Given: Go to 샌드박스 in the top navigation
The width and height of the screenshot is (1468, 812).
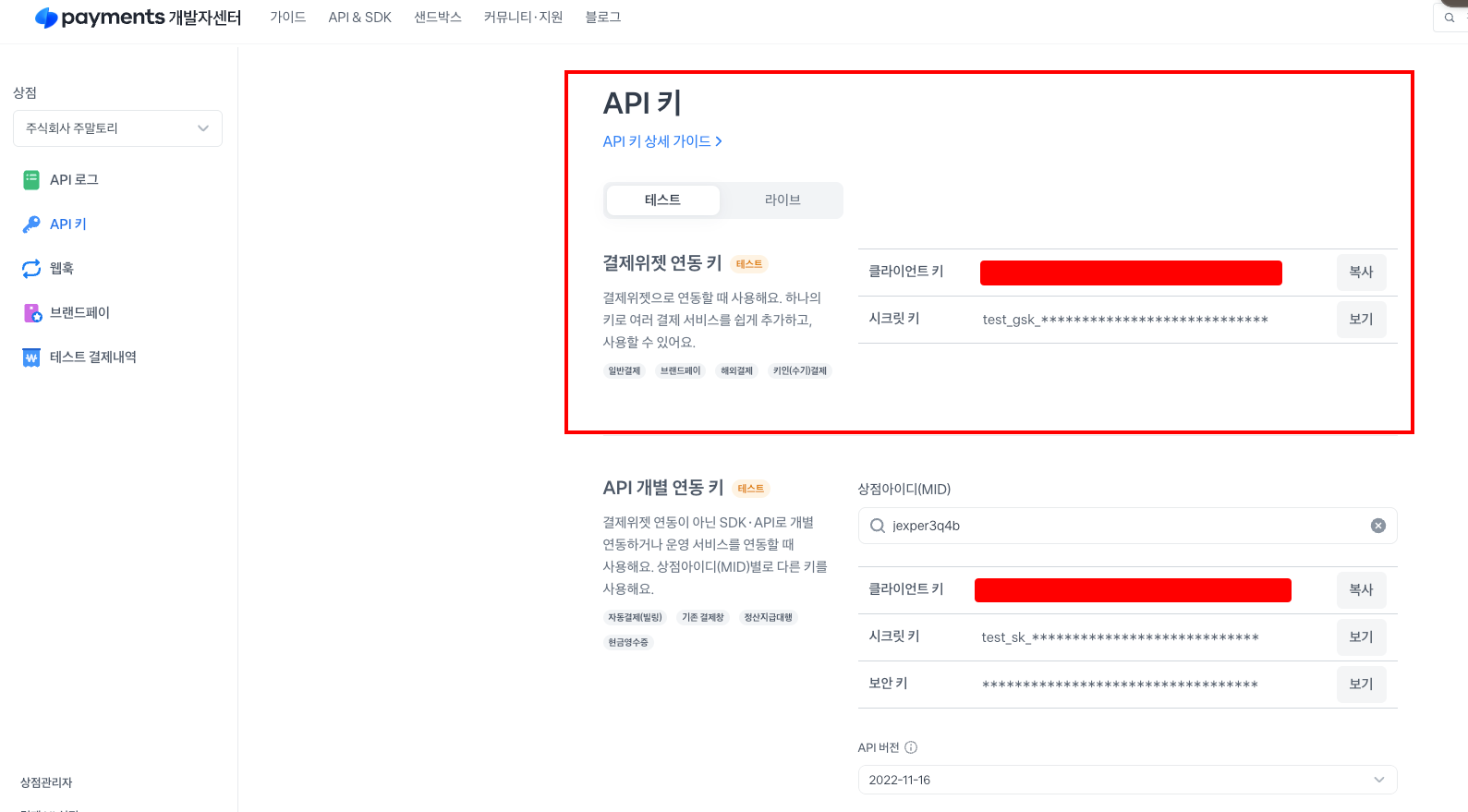Looking at the screenshot, I should click(438, 18).
